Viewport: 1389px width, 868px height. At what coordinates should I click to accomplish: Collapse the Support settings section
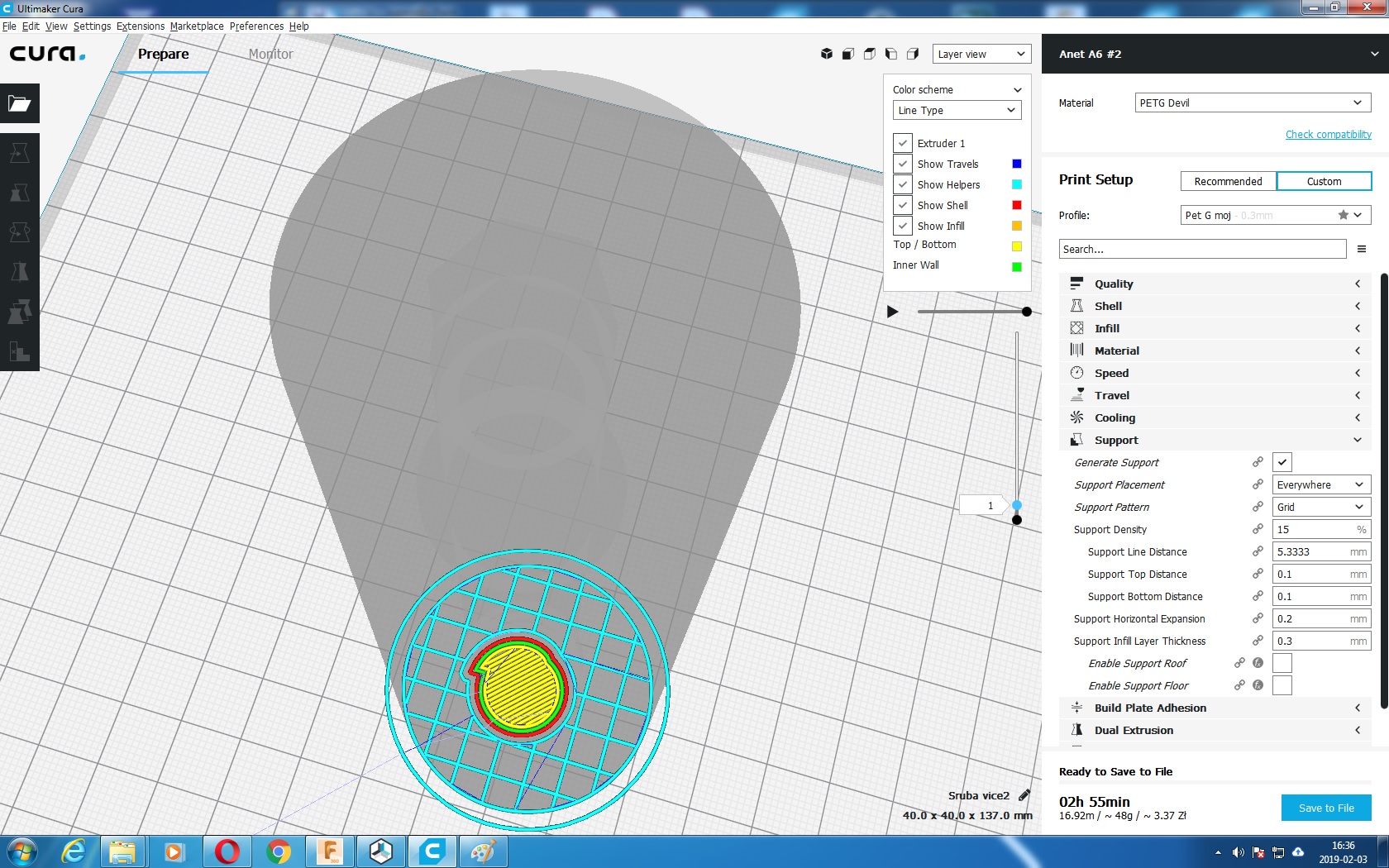tap(1215, 440)
